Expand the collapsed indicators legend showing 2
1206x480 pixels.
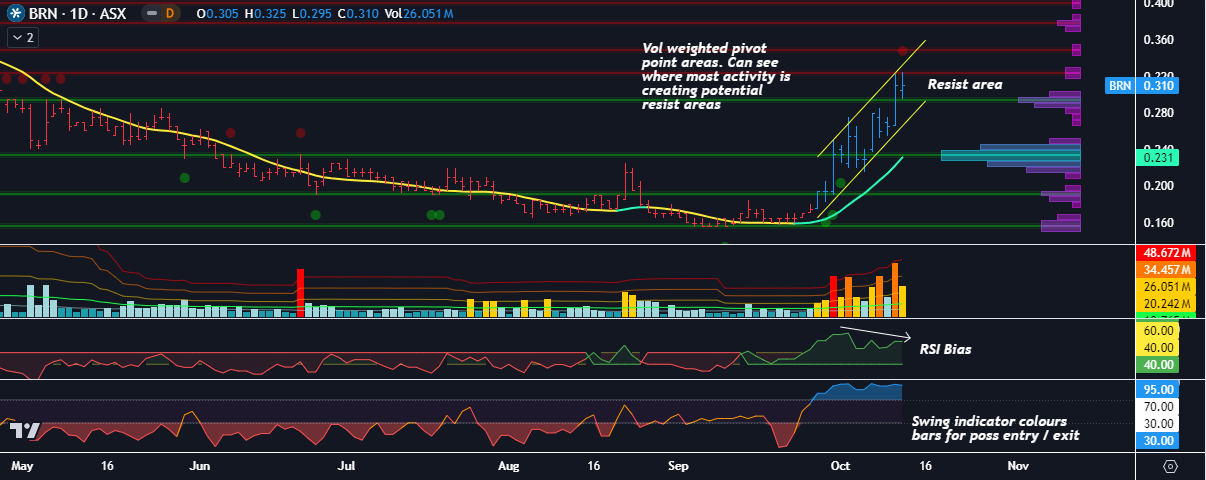pyautogui.click(x=22, y=38)
